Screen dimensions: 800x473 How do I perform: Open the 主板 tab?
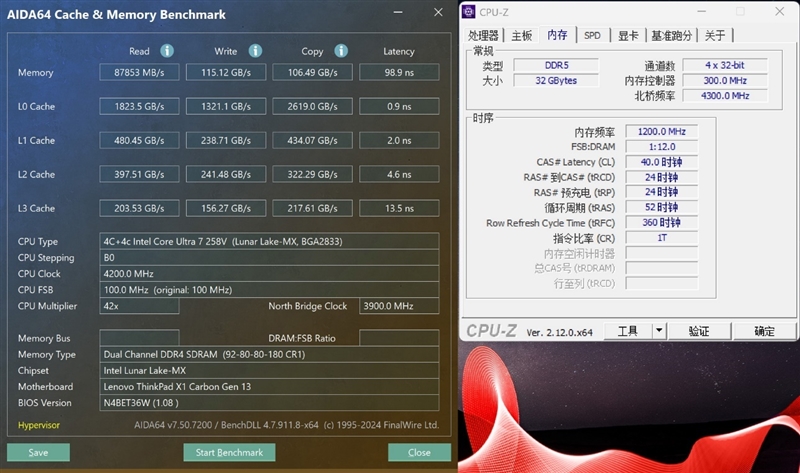[522, 35]
